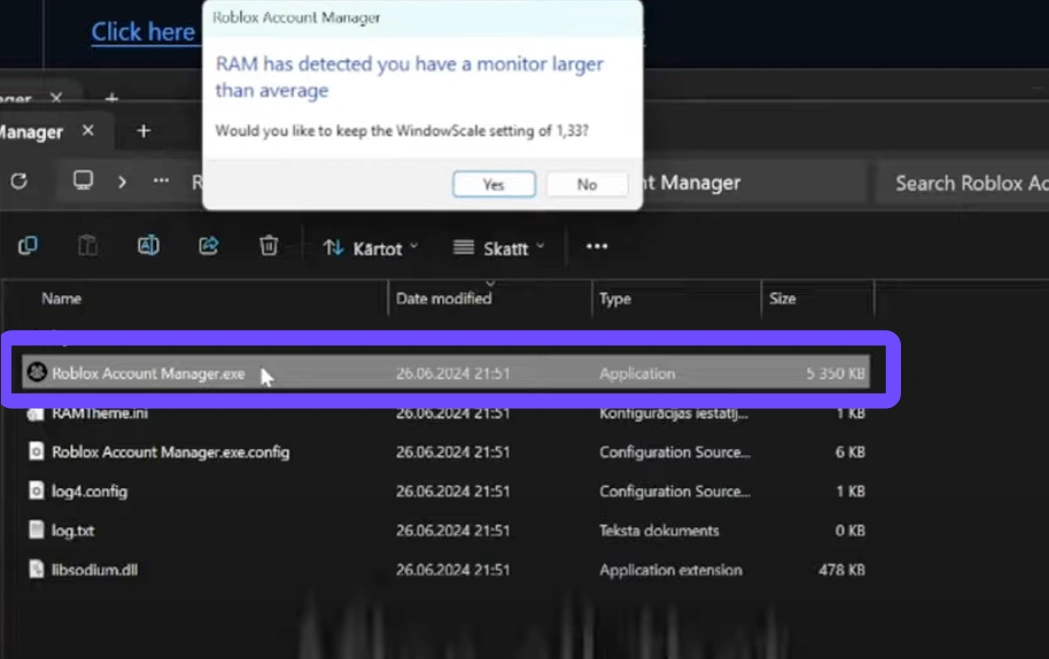Image resolution: width=1049 pixels, height=659 pixels.
Task: Click the libsodium.dll file icon
Action: pyautogui.click(x=36, y=569)
